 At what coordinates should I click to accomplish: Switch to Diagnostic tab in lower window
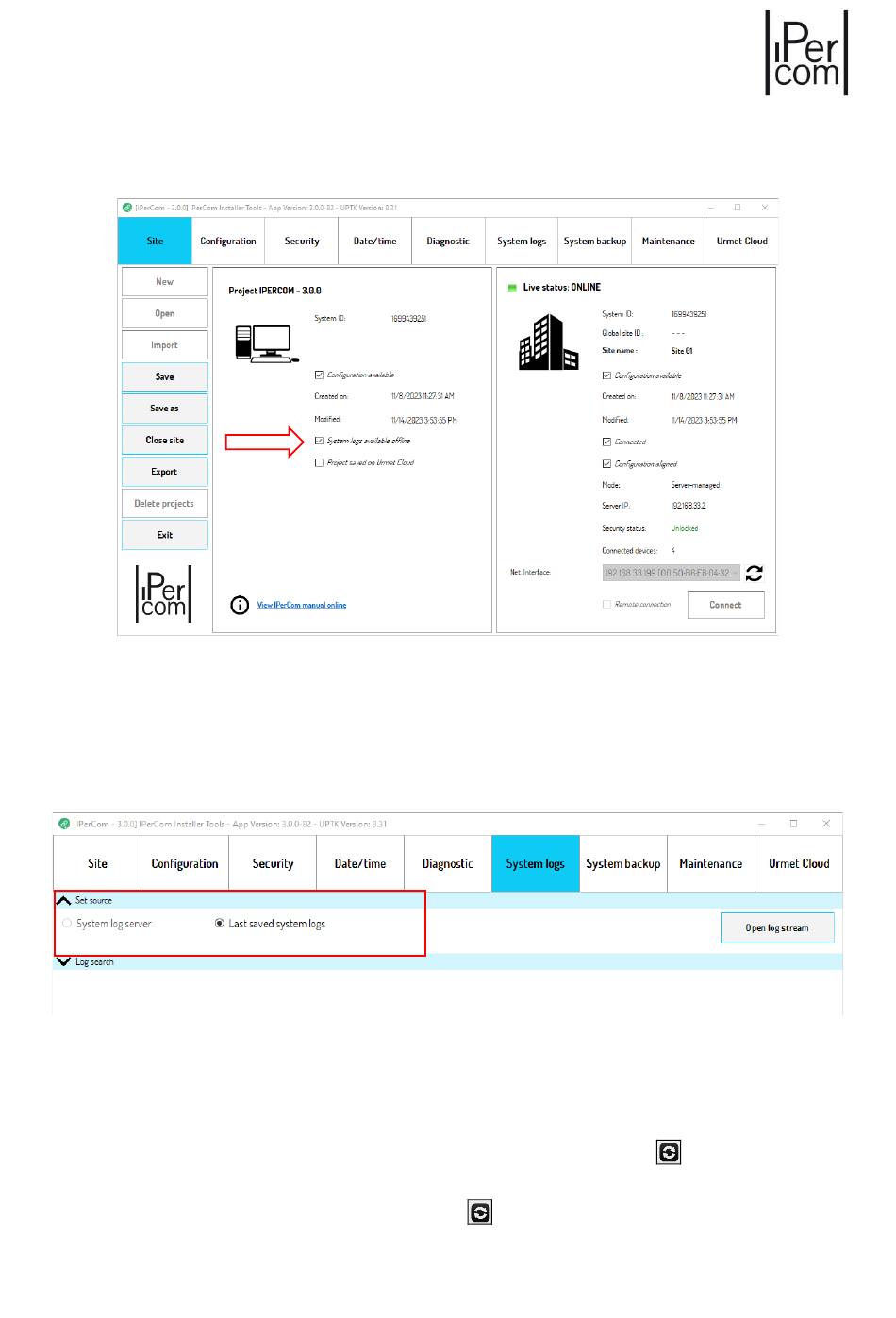pyautogui.click(x=448, y=863)
